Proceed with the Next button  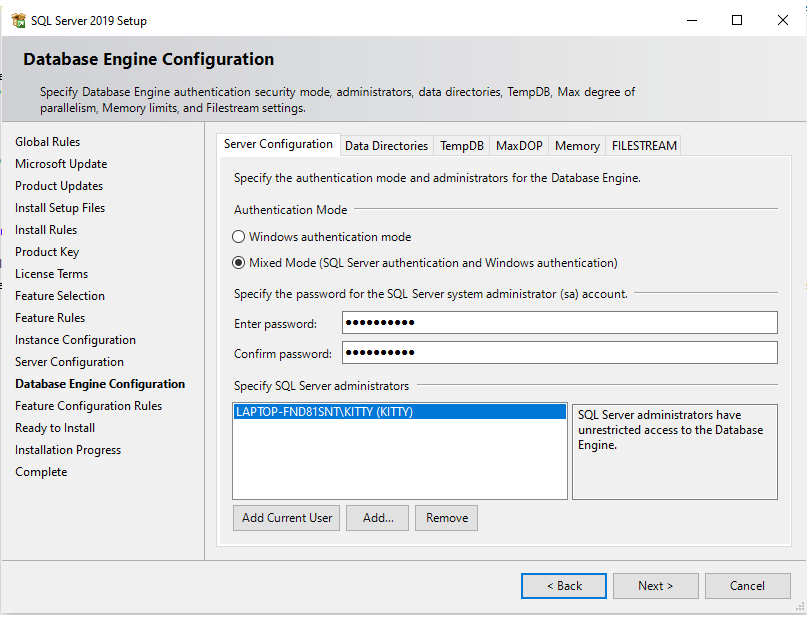pos(656,586)
